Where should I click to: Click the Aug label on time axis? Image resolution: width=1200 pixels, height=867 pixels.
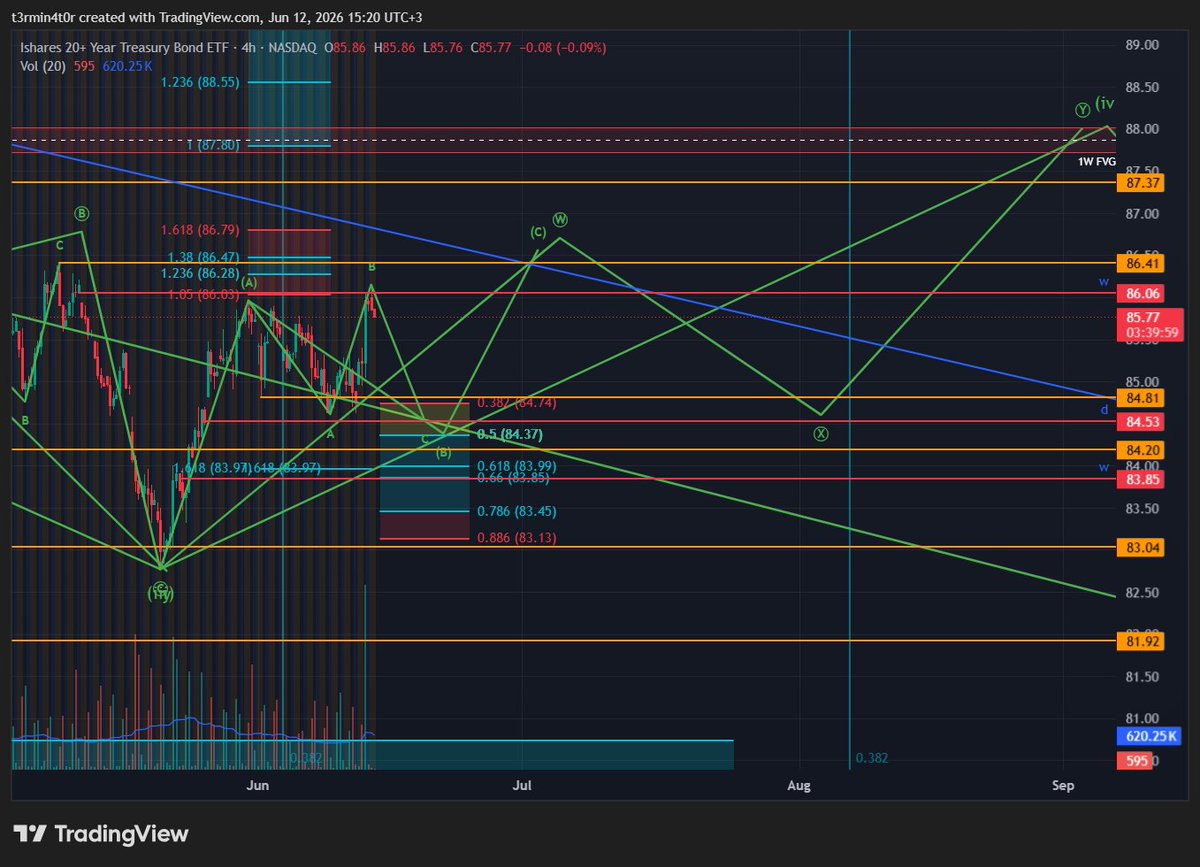(x=798, y=786)
